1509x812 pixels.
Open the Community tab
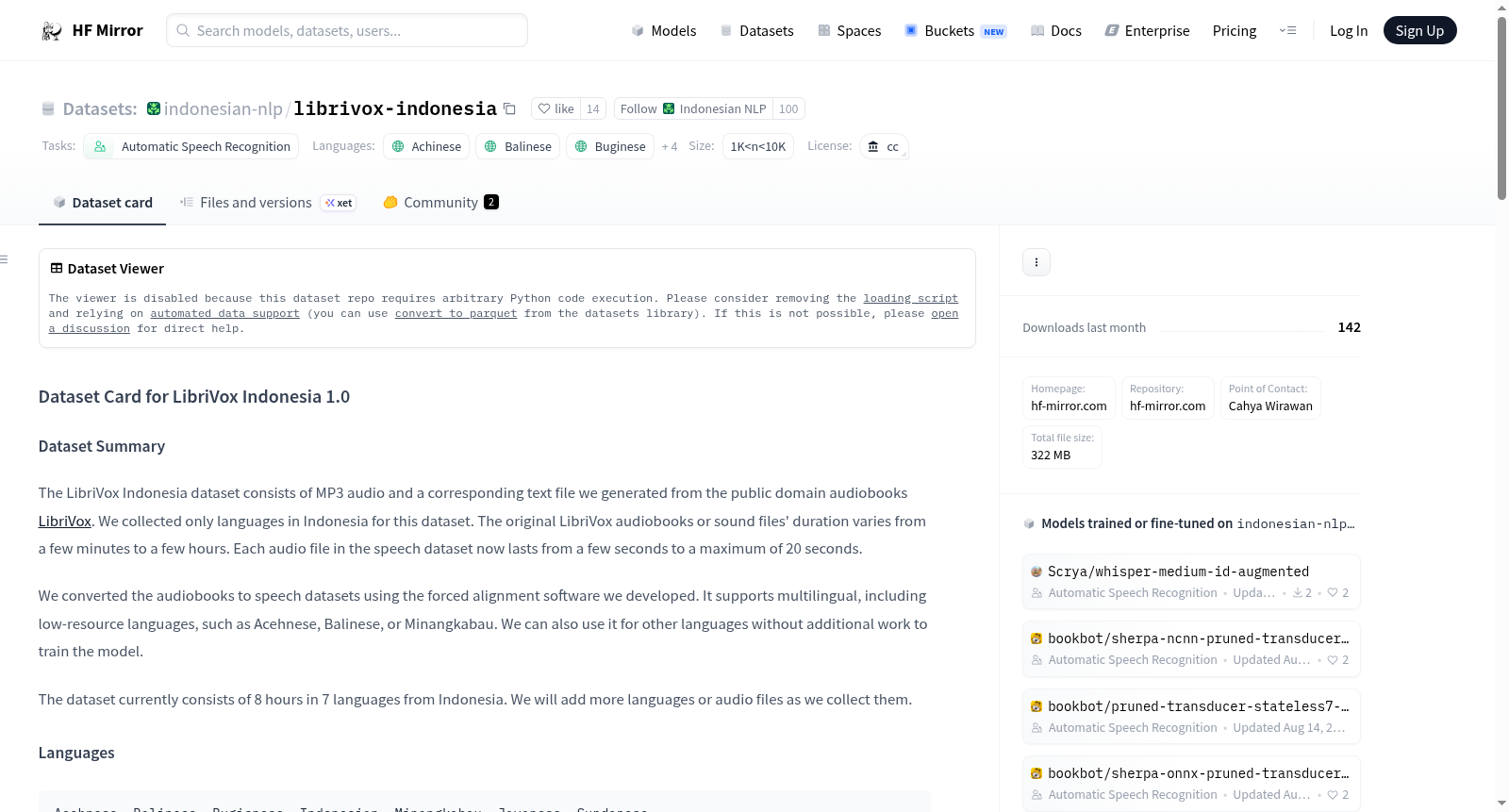440,203
